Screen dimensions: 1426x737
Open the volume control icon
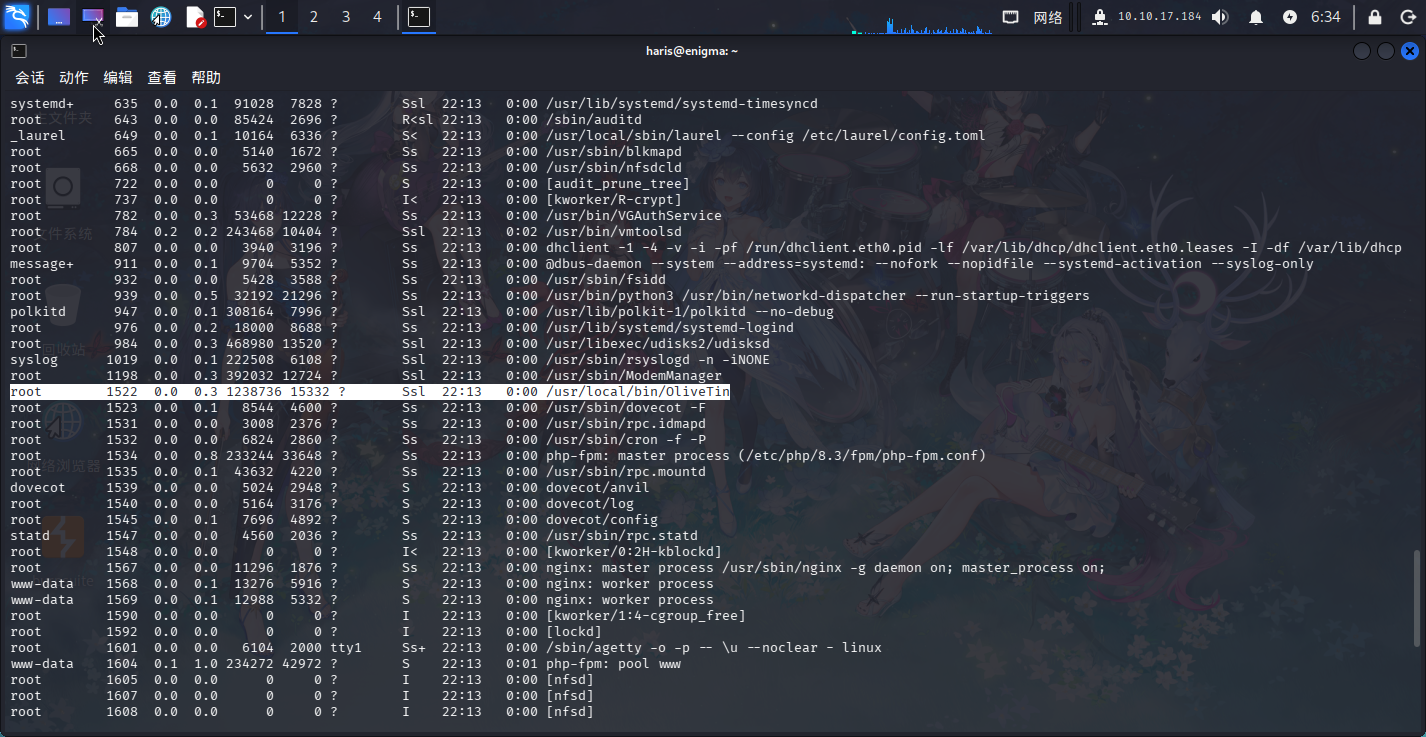[1220, 17]
